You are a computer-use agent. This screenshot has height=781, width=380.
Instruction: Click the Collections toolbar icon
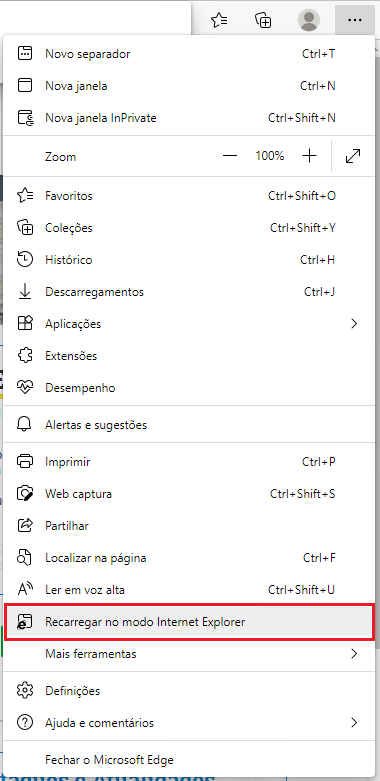(263, 20)
